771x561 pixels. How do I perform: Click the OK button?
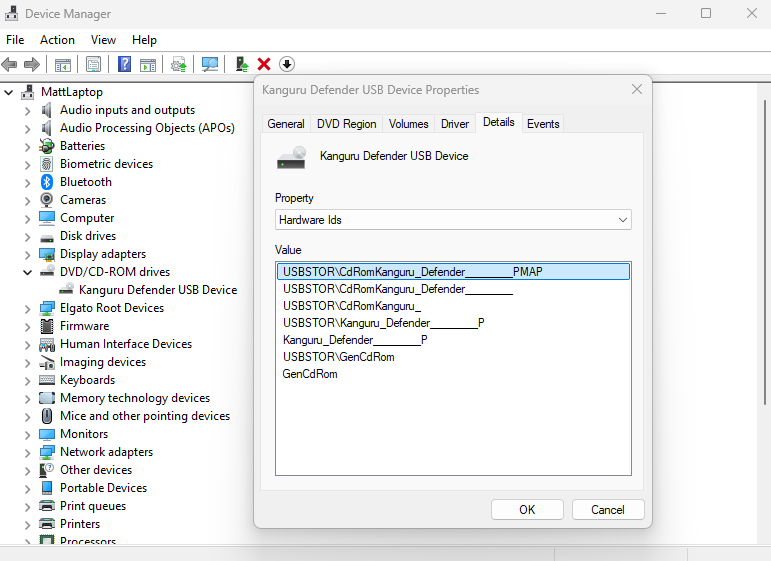[x=527, y=509]
